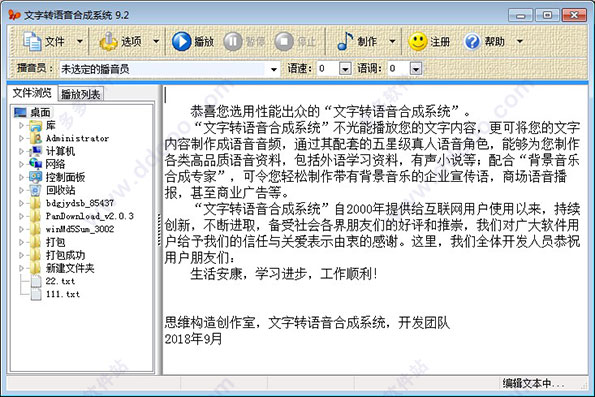The width and height of the screenshot is (595, 397).
Task: Expand the PanDownload_v2.0.3 folder node
Action: [21, 216]
